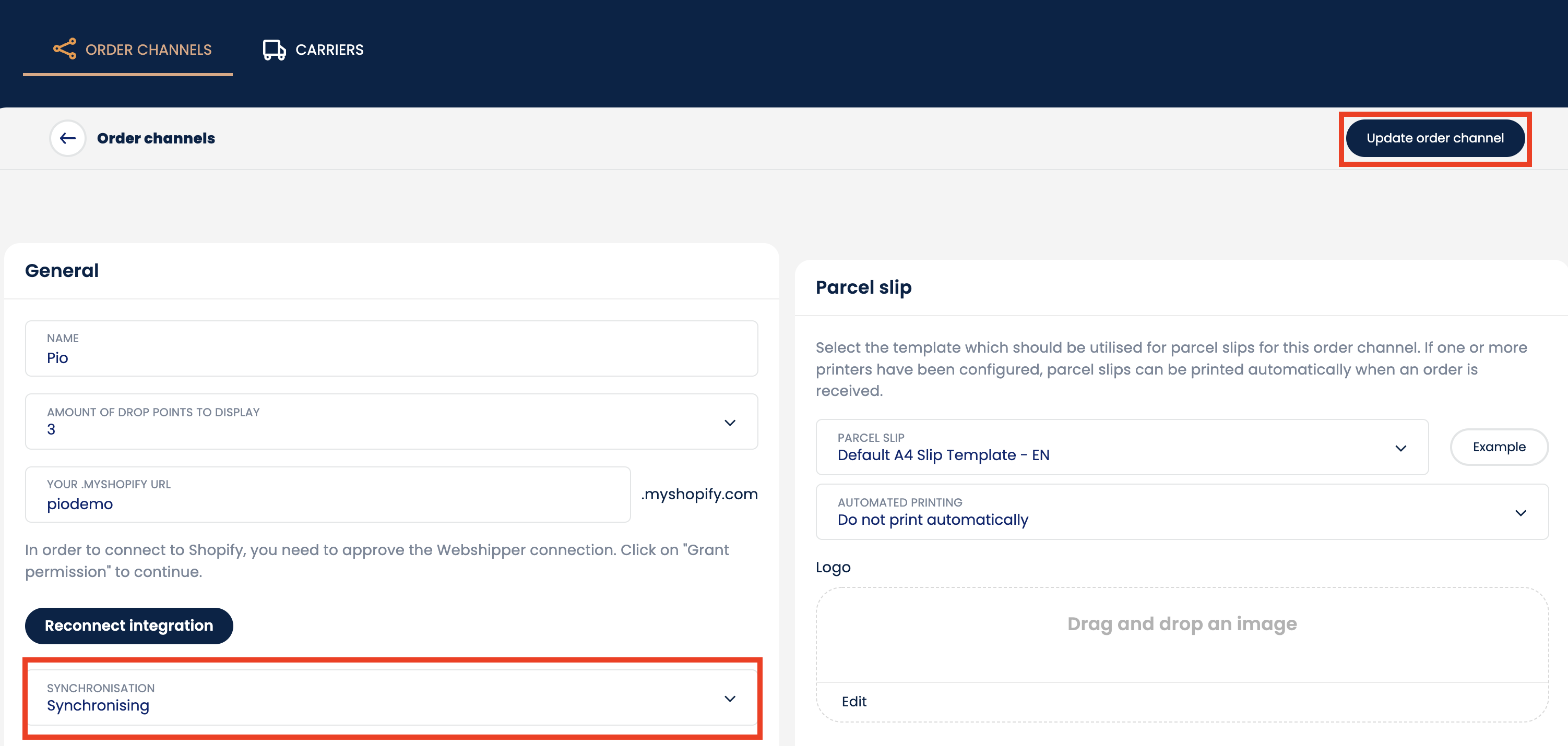1568x746 pixels.
Task: Click chevron on Synchronisation field
Action: (729, 698)
